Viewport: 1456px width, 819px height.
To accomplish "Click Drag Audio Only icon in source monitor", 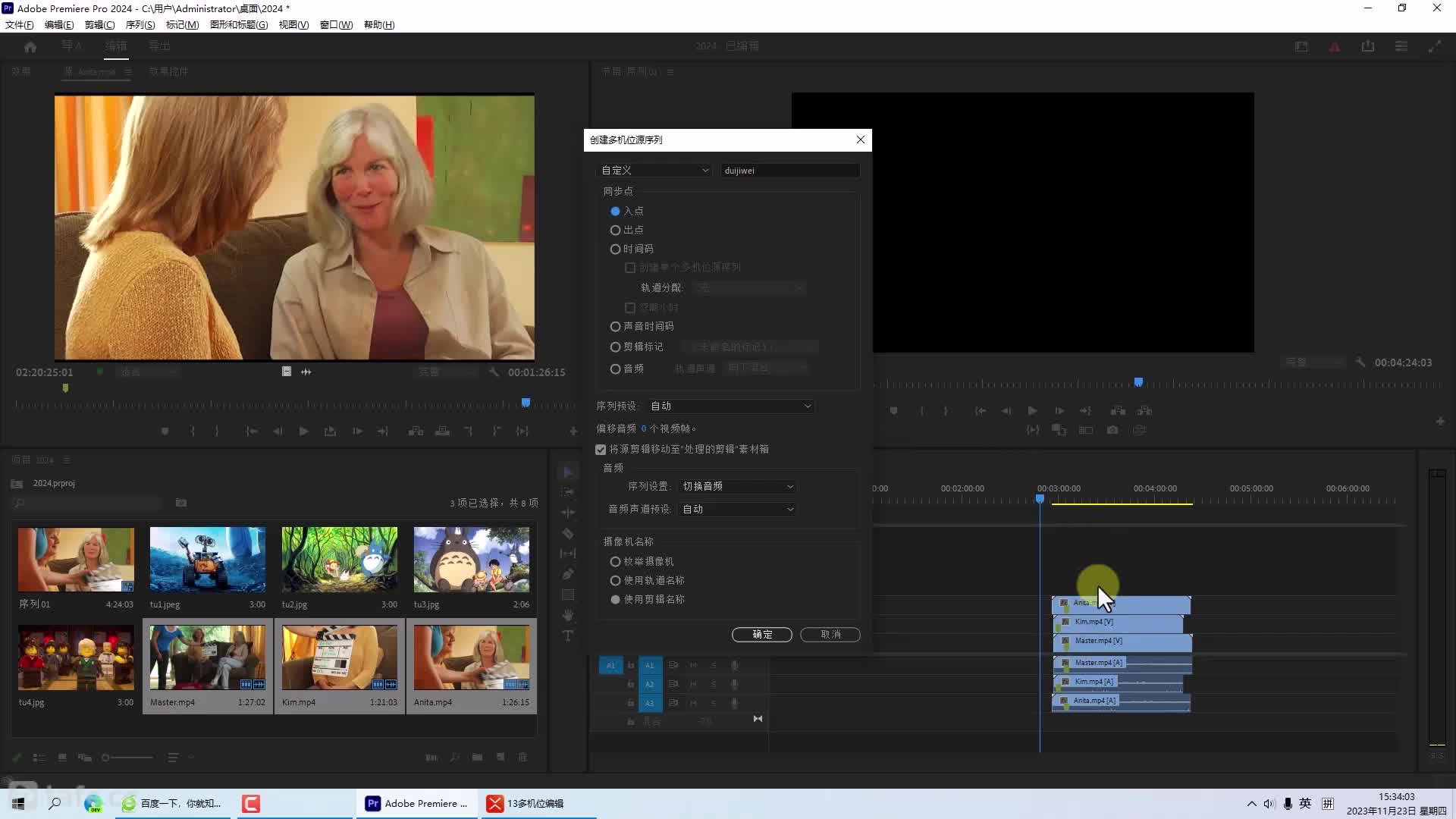I will 306,372.
